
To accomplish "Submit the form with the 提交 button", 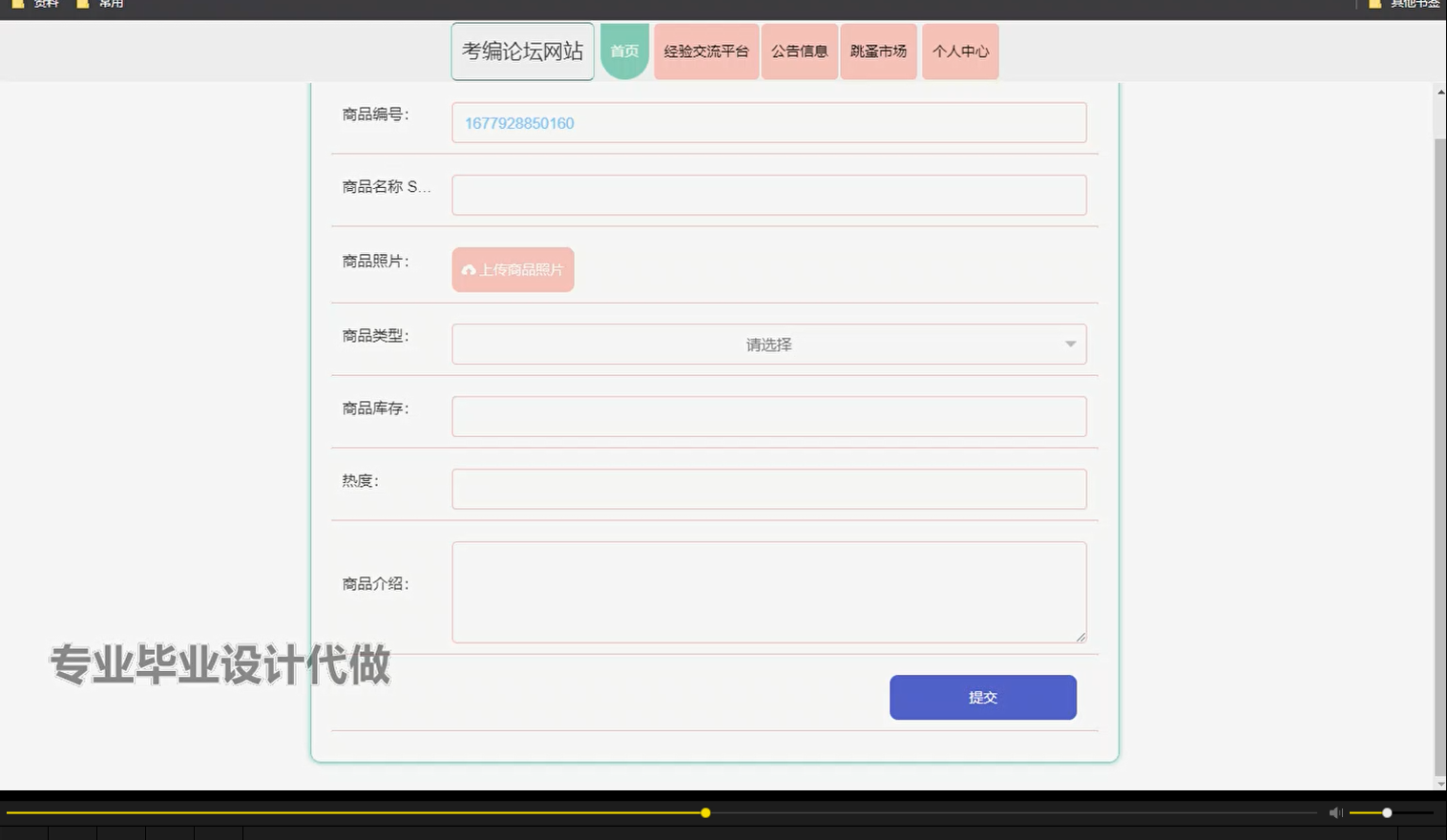I will click(983, 697).
